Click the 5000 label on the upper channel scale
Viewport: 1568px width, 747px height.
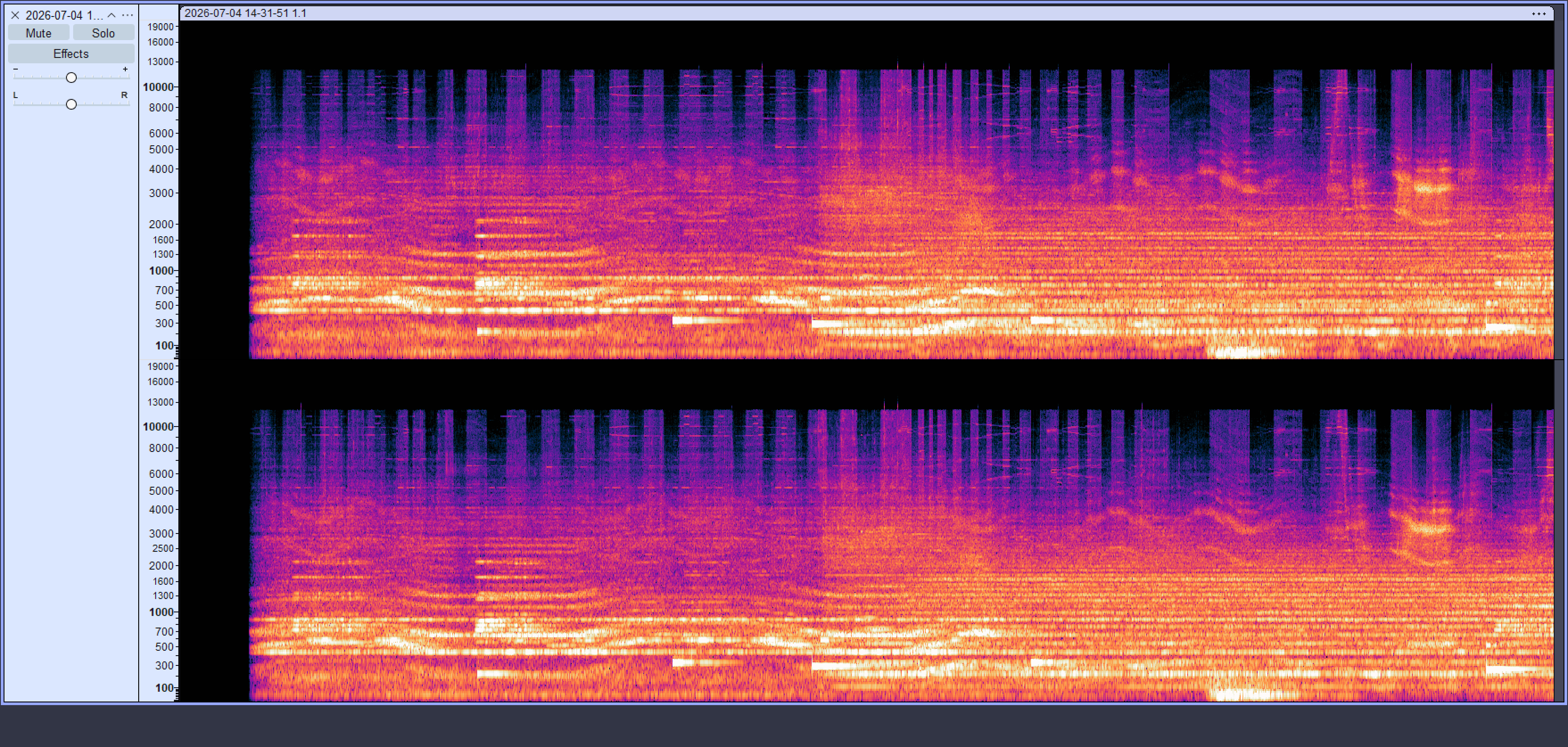161,150
